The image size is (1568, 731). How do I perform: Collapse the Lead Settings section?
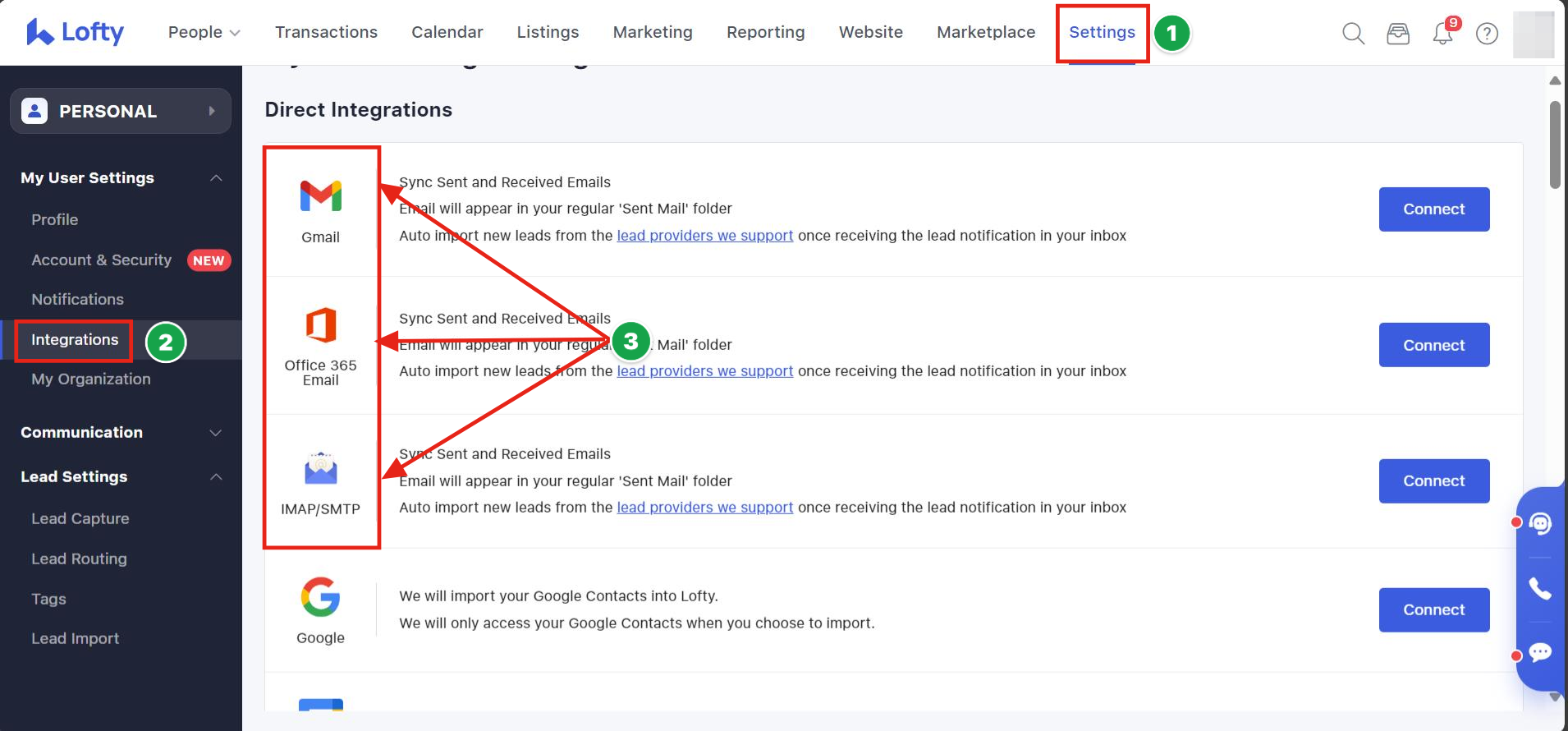tap(216, 477)
